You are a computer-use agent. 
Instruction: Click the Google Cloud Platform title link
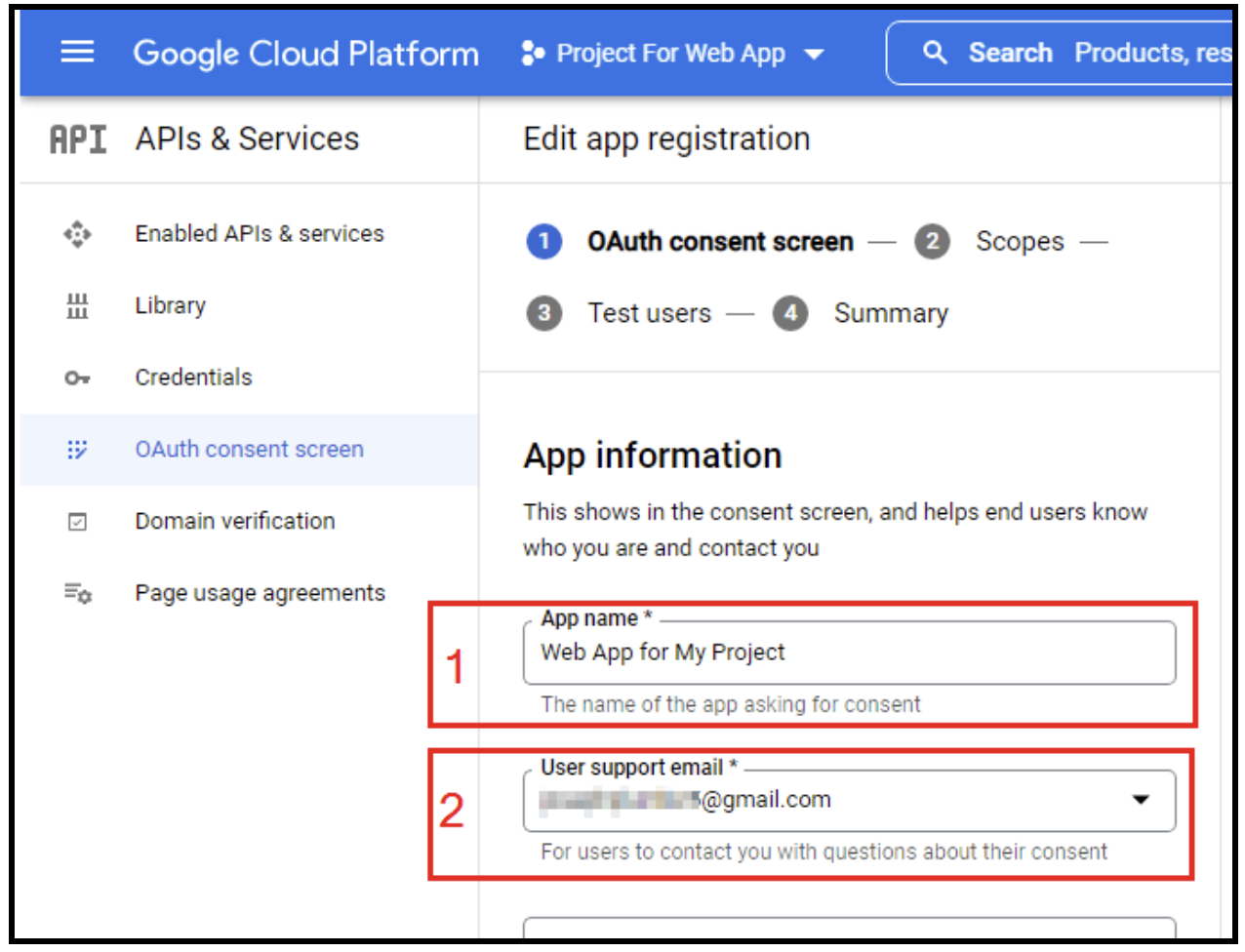tap(305, 54)
